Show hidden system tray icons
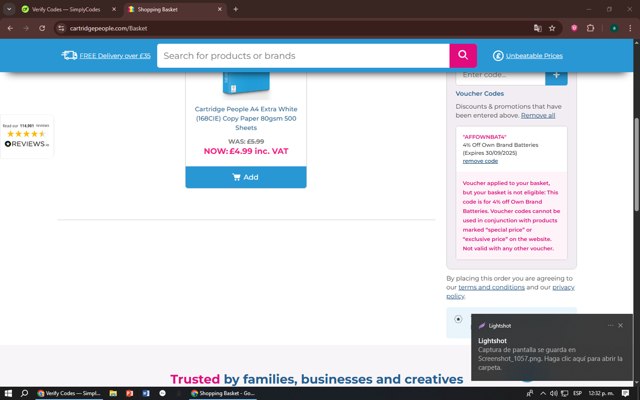 point(543,393)
